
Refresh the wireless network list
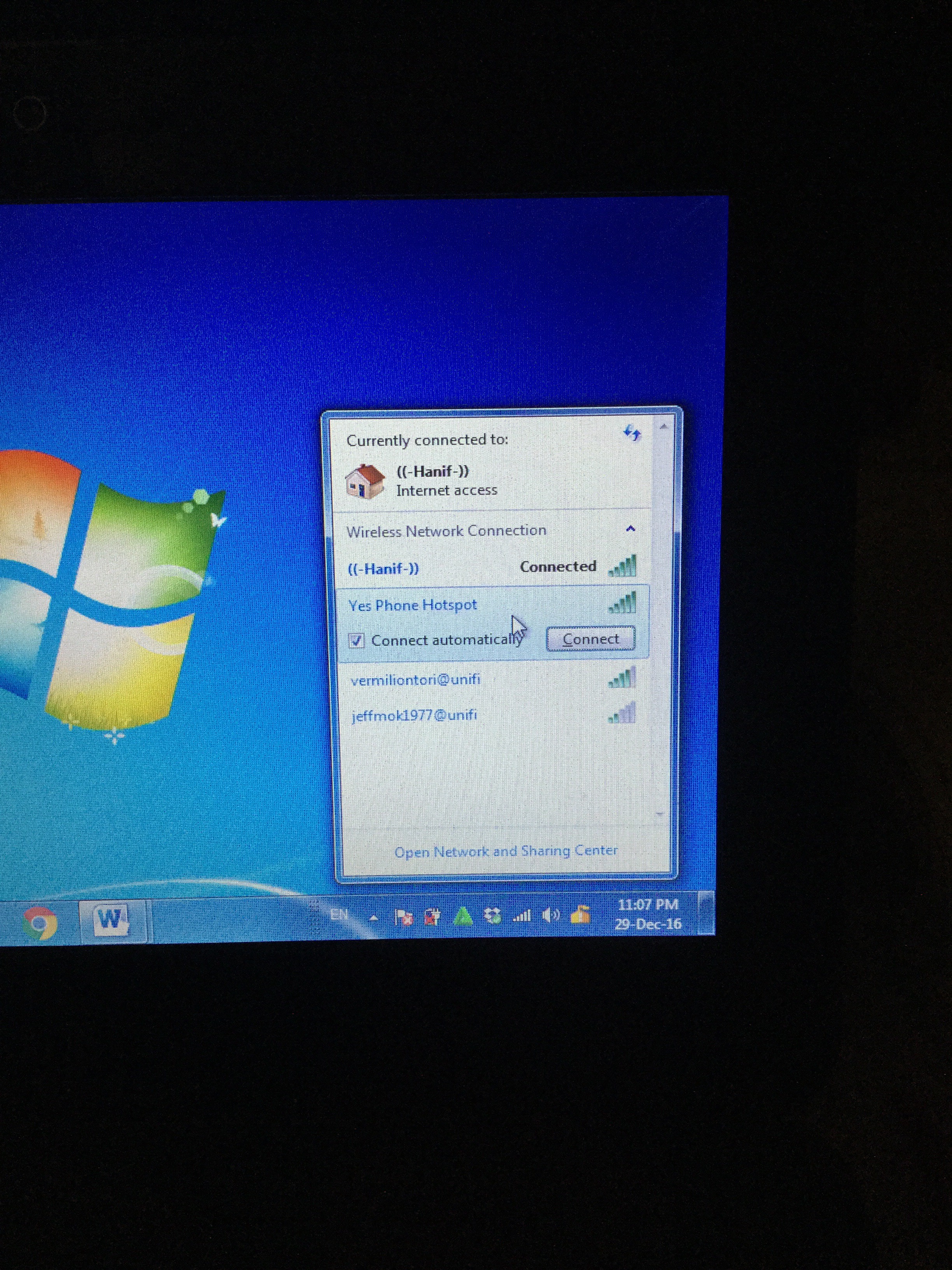pyautogui.click(x=632, y=433)
